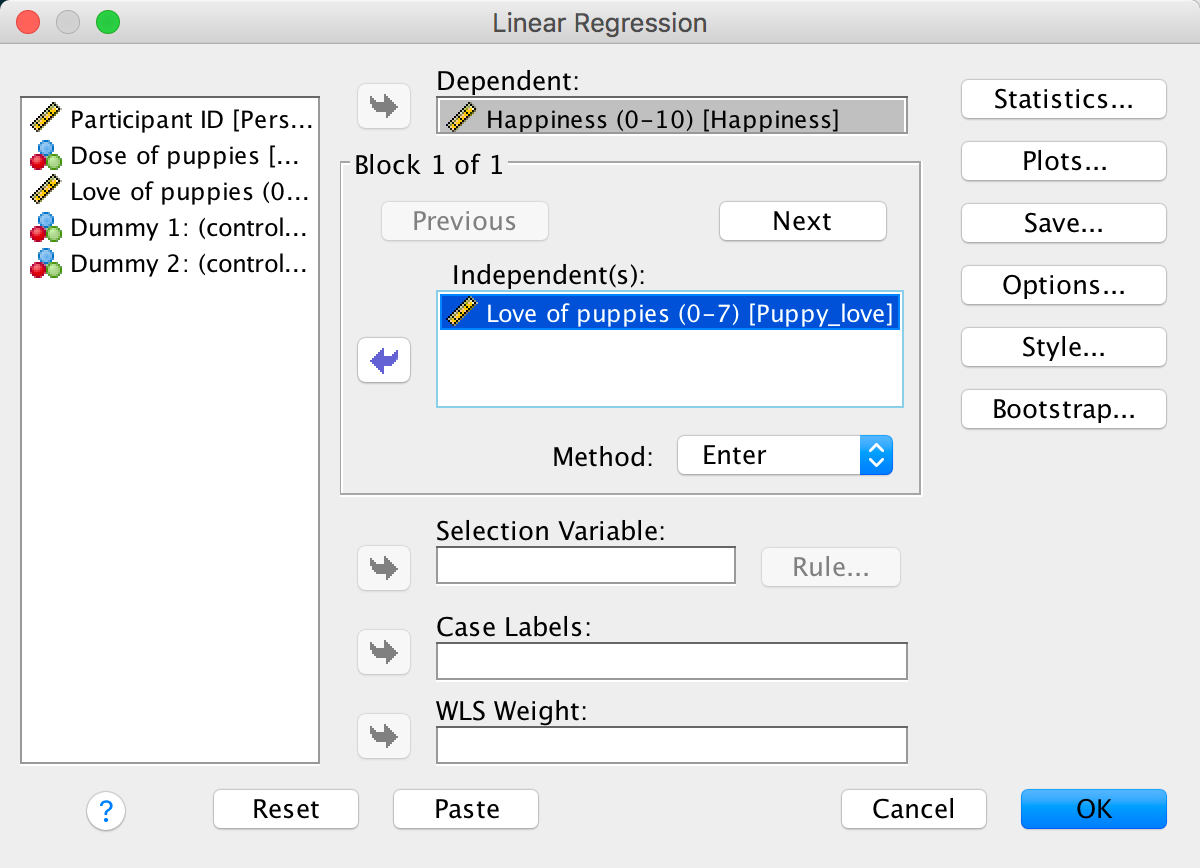Select the Dummy 1 variable

170,228
